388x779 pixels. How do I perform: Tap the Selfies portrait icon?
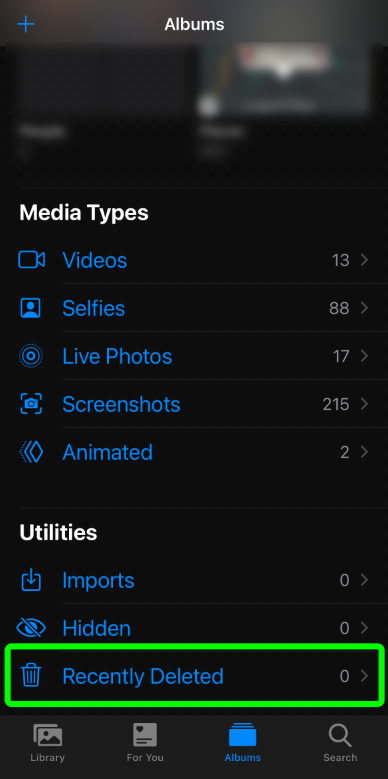[31, 308]
